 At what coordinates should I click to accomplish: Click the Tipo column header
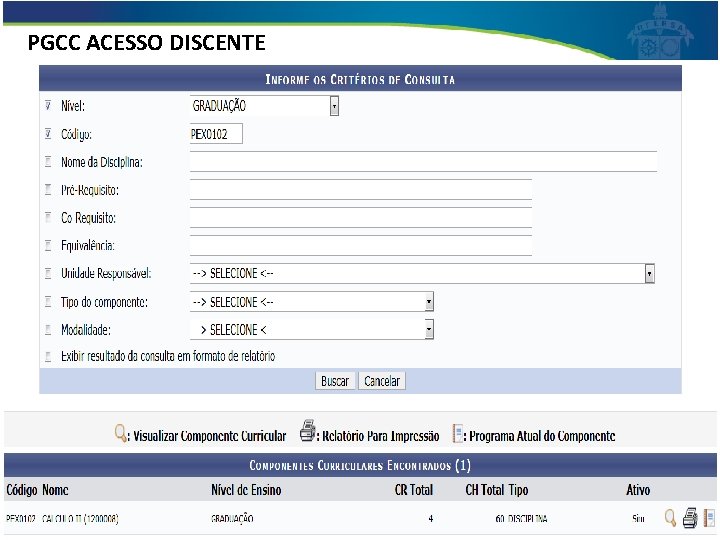pyautogui.click(x=518, y=490)
